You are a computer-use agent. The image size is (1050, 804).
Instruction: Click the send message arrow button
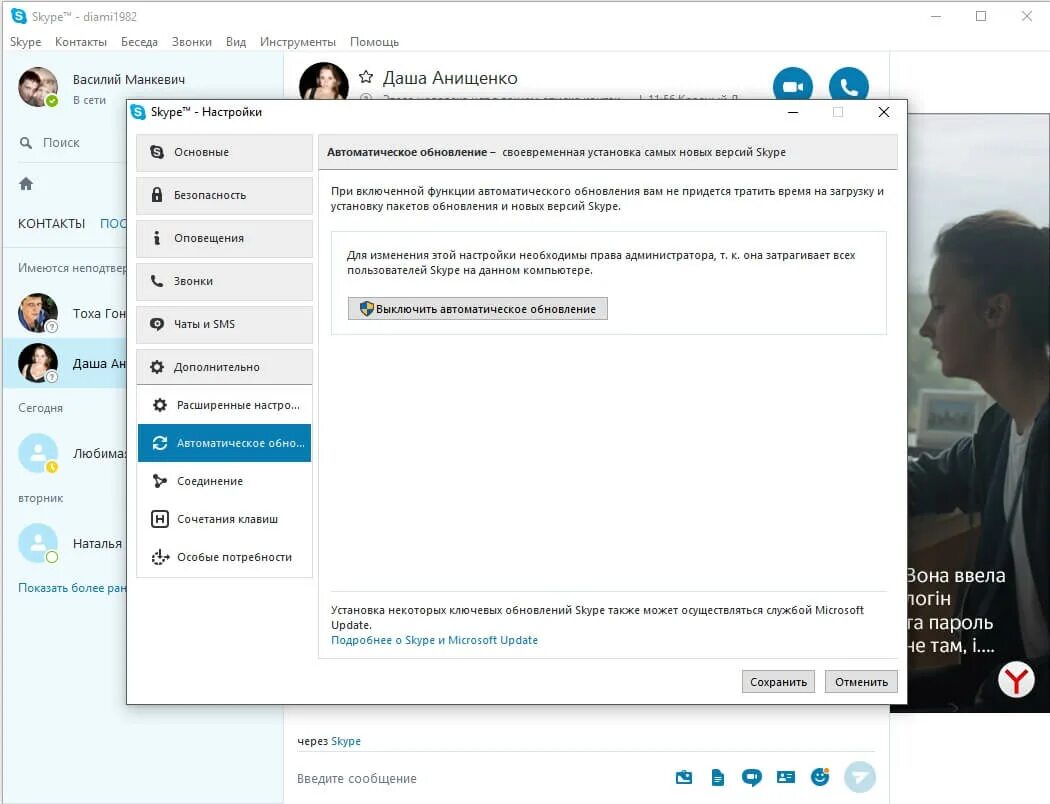pyautogui.click(x=859, y=777)
